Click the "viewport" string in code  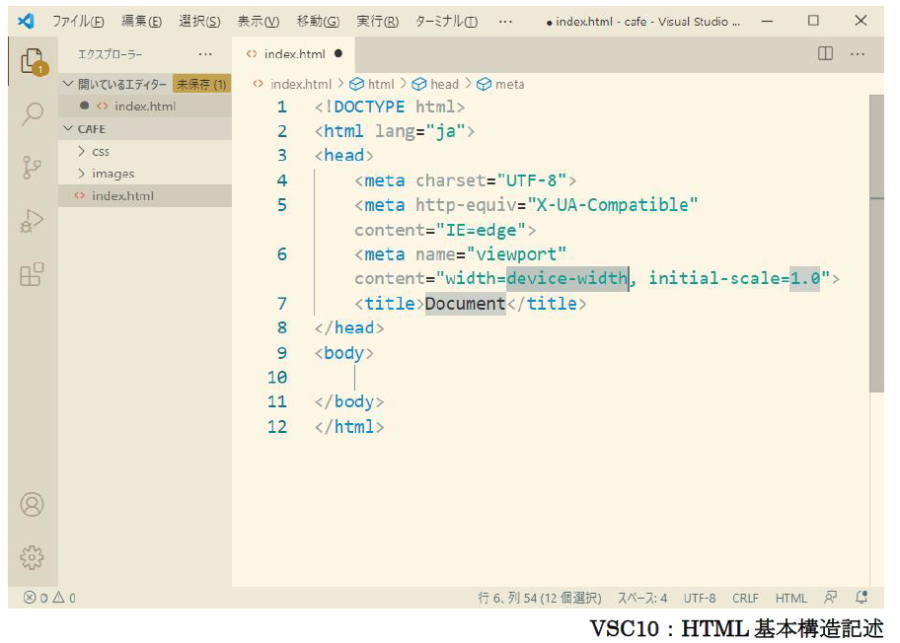[x=517, y=254]
